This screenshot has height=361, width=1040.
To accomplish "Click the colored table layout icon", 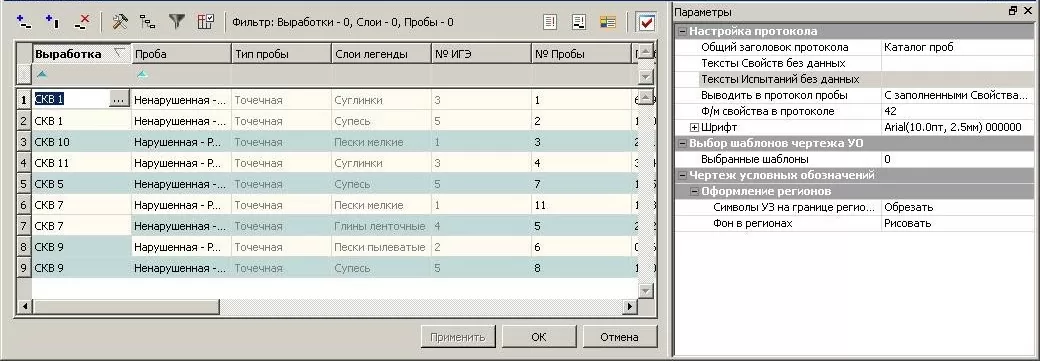I will 608,22.
